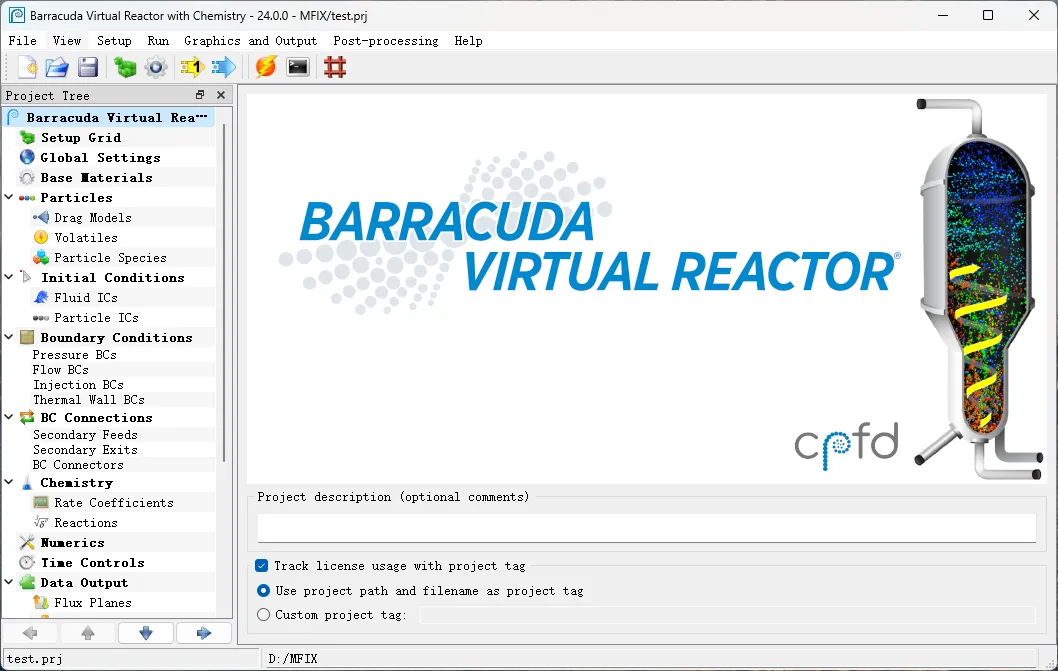
Task: Click the grey left arrow navigation button
Action: point(30,633)
